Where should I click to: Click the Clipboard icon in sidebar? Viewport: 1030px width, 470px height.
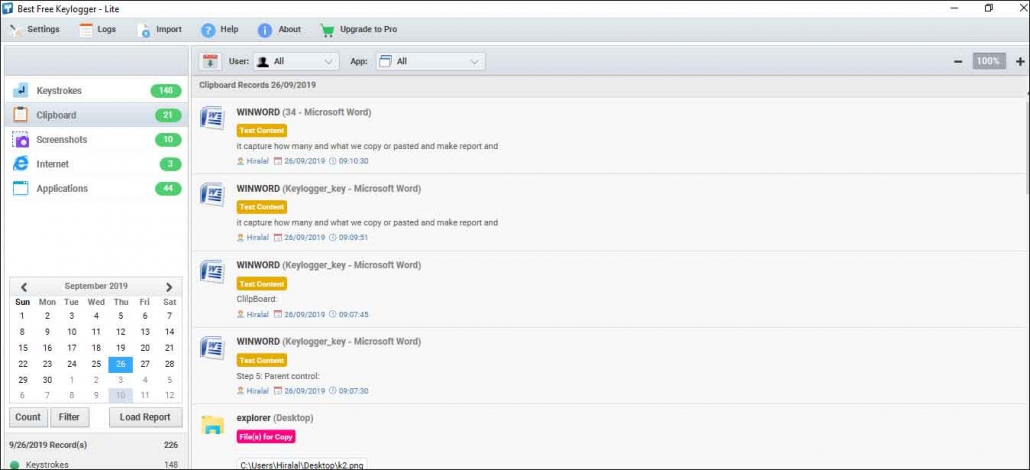coord(20,115)
